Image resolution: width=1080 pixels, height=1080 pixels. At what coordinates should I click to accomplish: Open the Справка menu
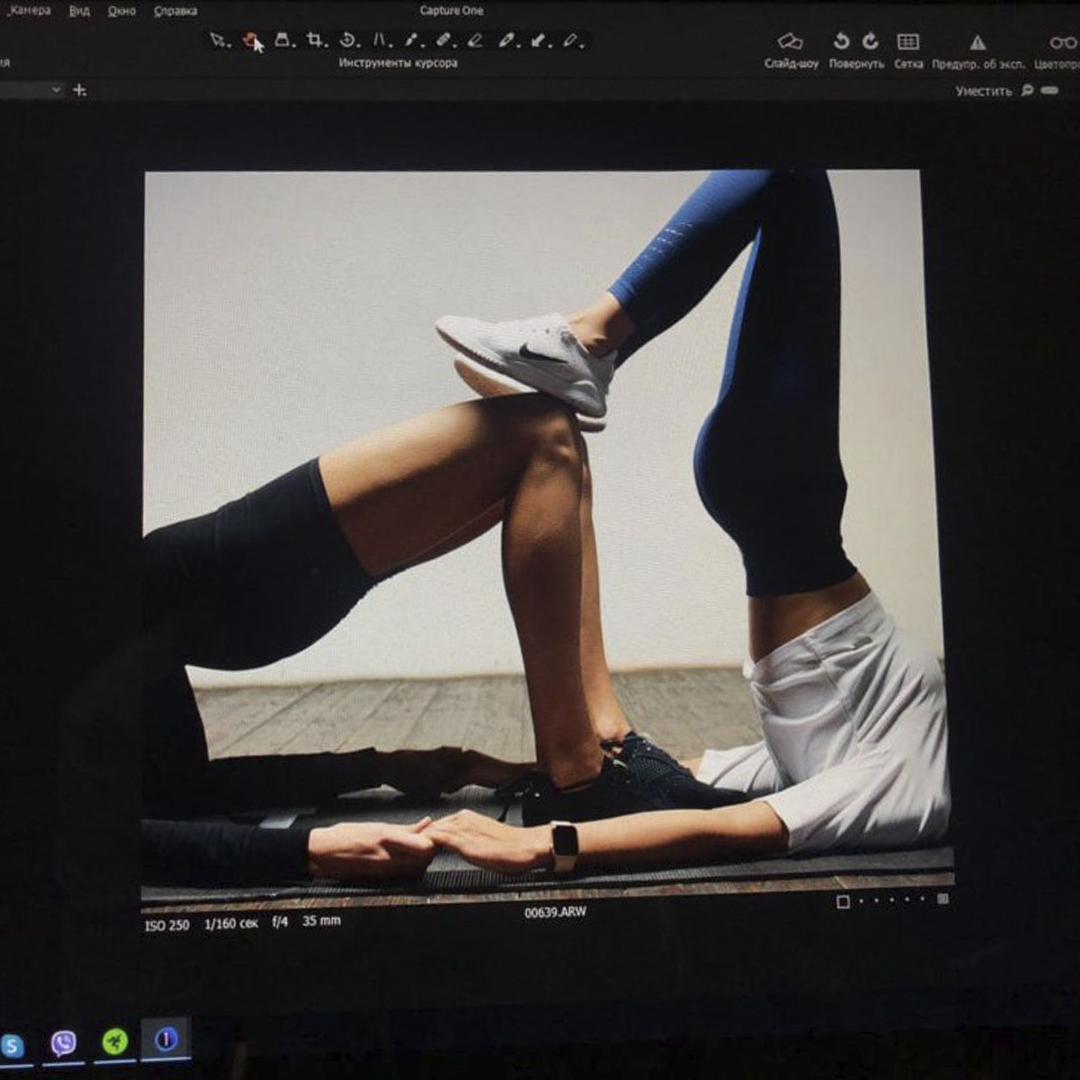175,11
